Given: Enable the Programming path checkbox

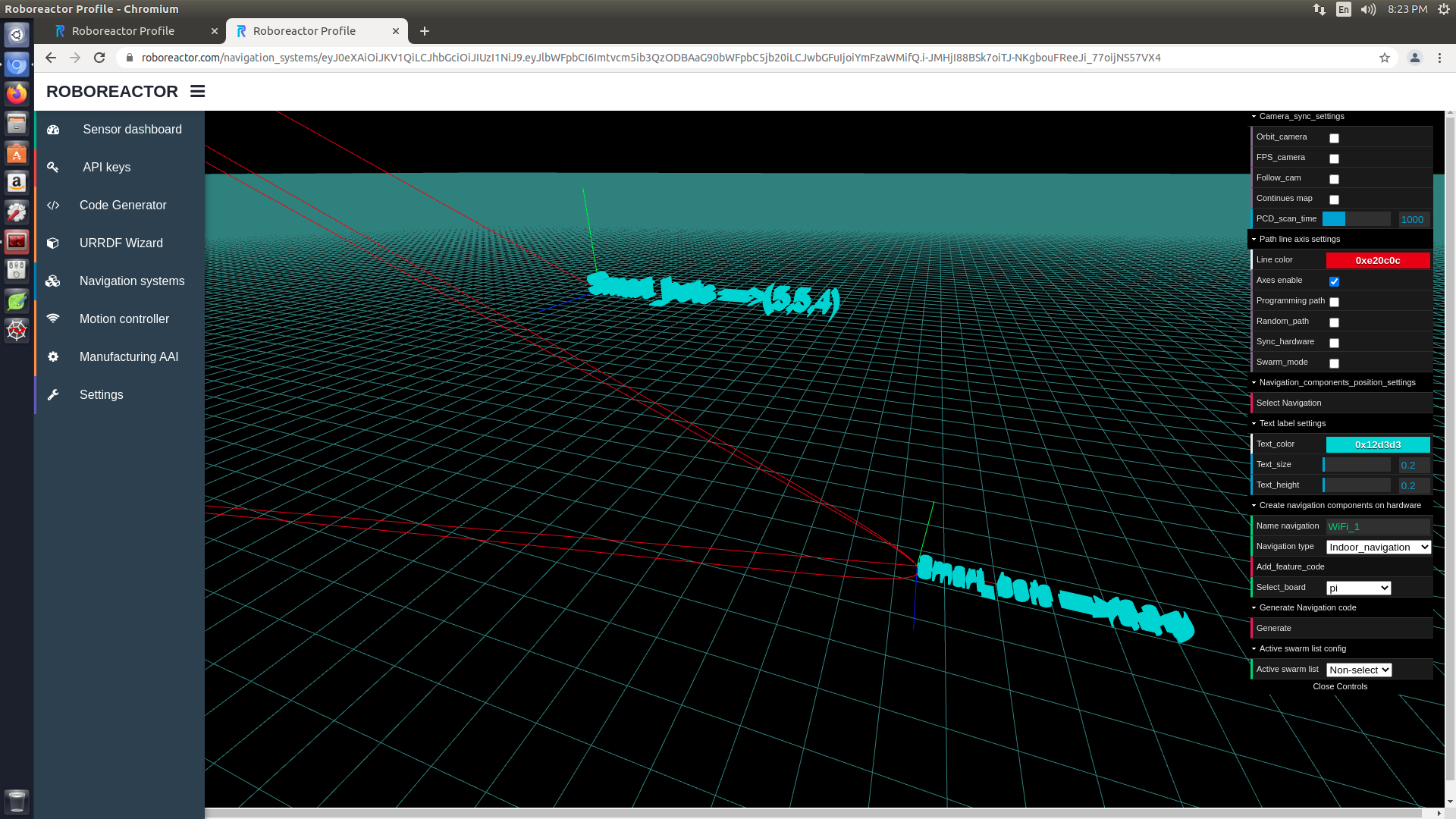Looking at the screenshot, I should 1334,302.
